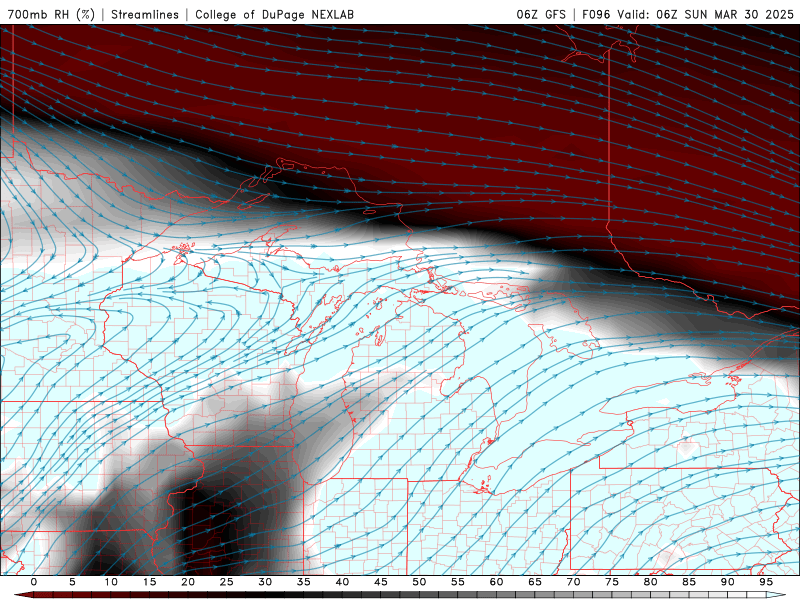
Task: Click the colorbar label "25"
Action: (227, 582)
